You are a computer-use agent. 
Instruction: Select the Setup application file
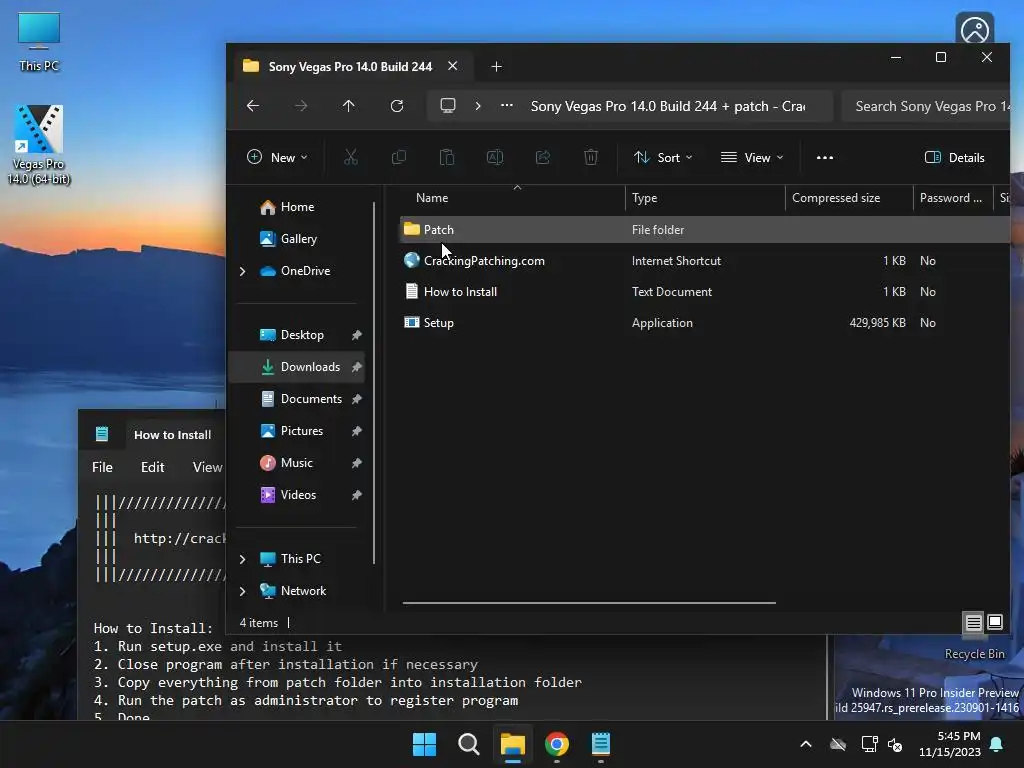[438, 323]
